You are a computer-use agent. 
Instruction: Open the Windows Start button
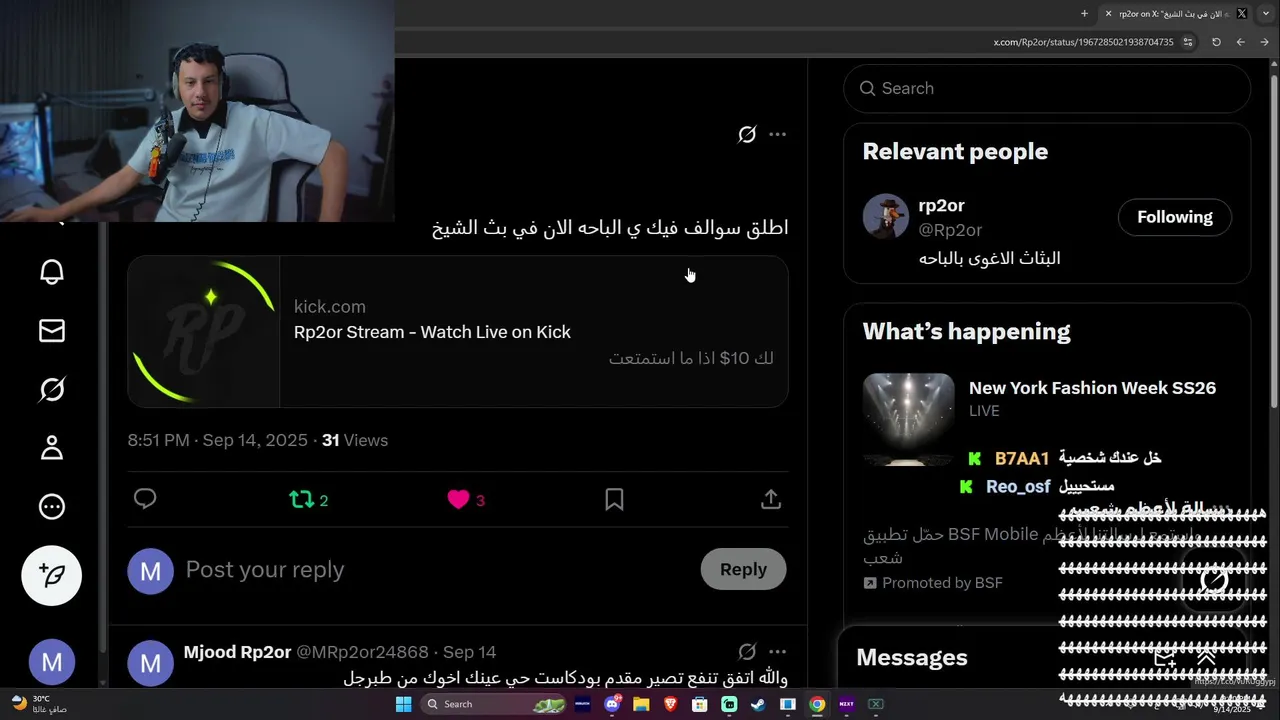coord(403,704)
